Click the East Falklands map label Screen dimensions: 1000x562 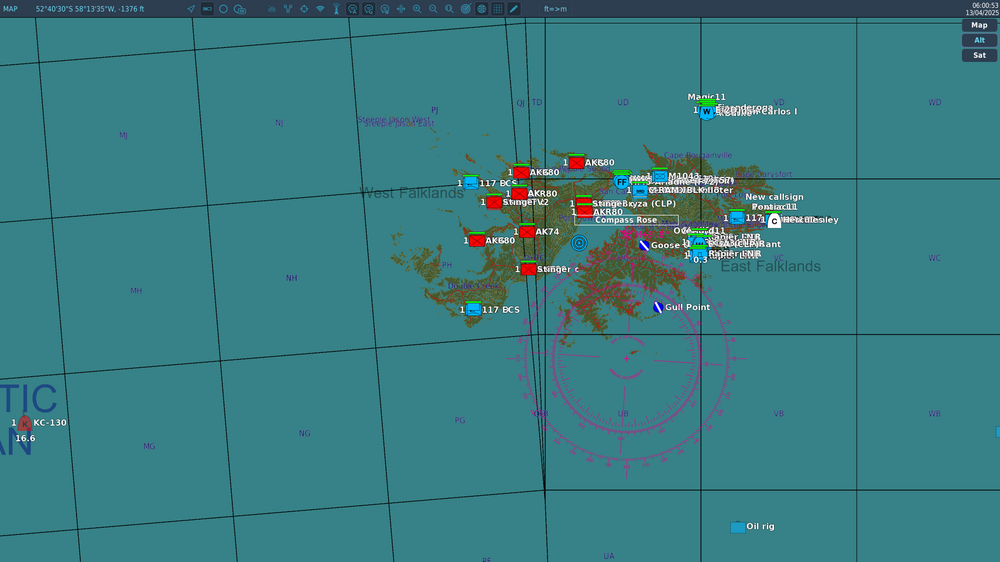(x=770, y=267)
